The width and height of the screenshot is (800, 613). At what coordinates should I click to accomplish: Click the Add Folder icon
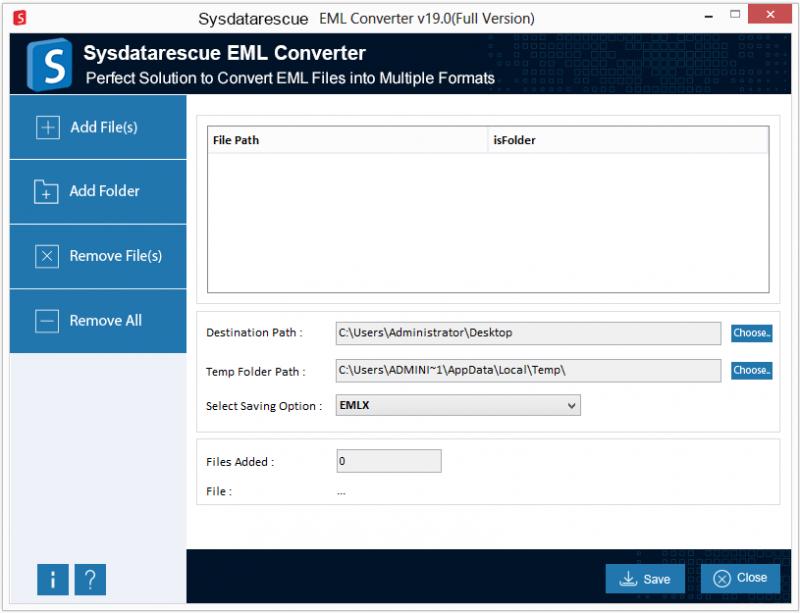coord(47,192)
